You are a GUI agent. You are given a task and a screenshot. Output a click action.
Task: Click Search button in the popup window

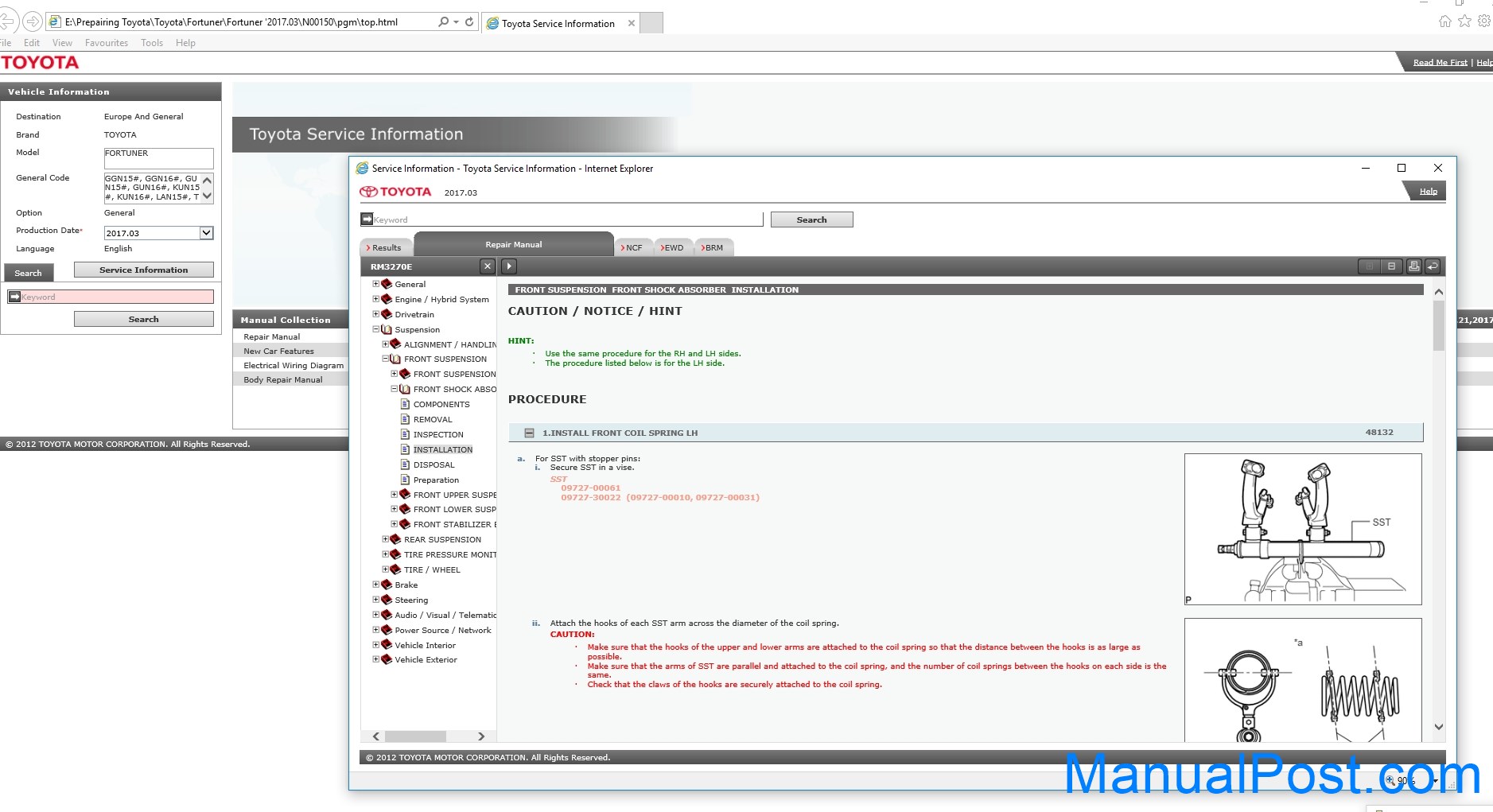(811, 220)
